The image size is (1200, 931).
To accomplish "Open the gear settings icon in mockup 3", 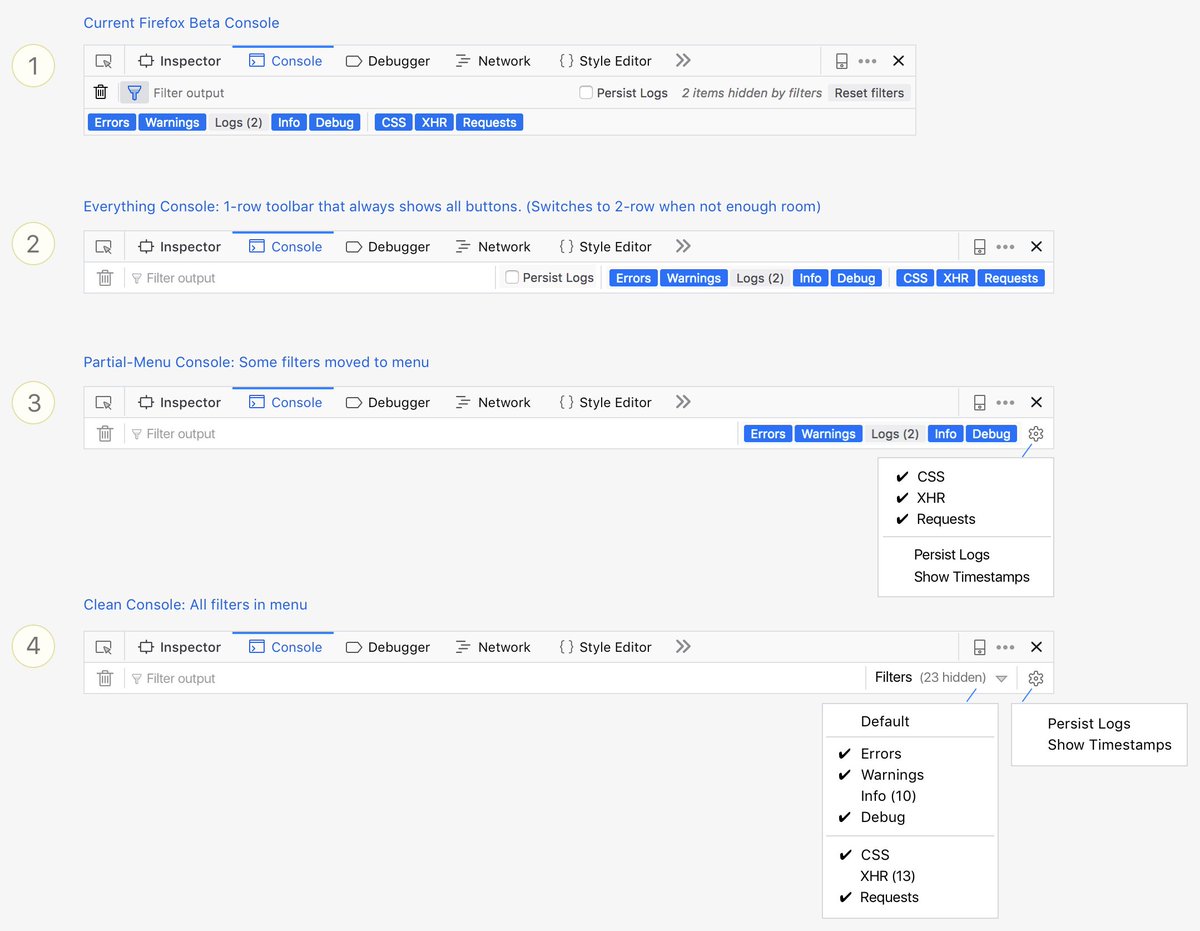I will point(1036,434).
